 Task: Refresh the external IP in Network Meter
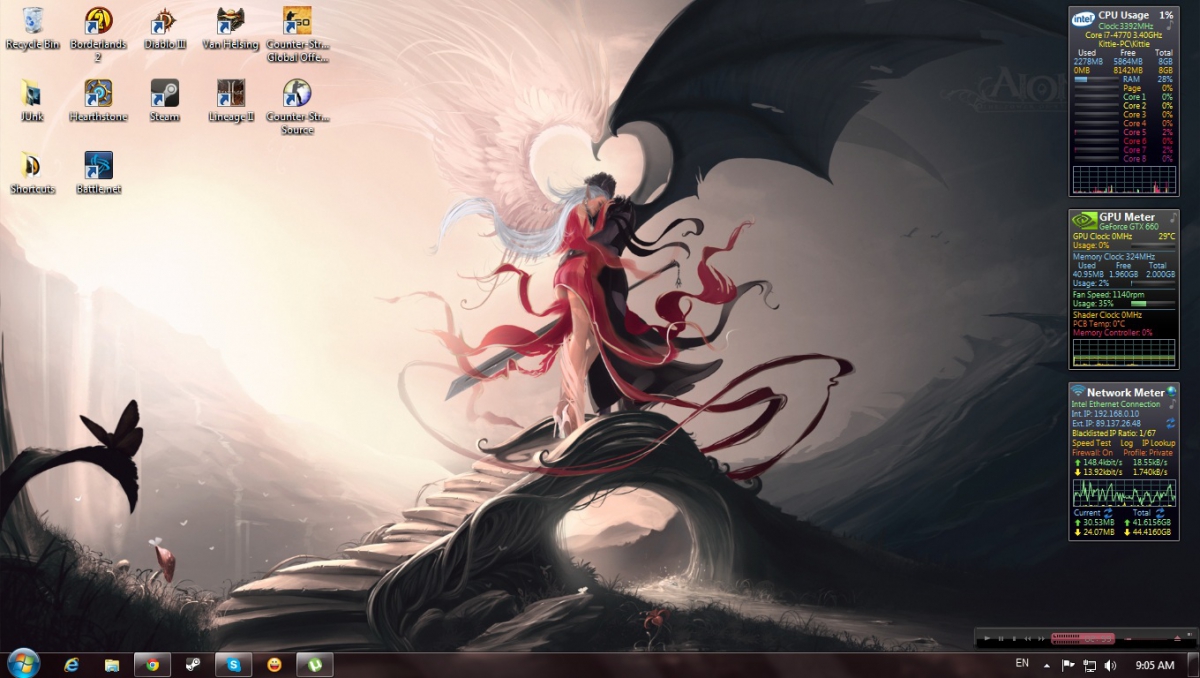click(x=1171, y=424)
